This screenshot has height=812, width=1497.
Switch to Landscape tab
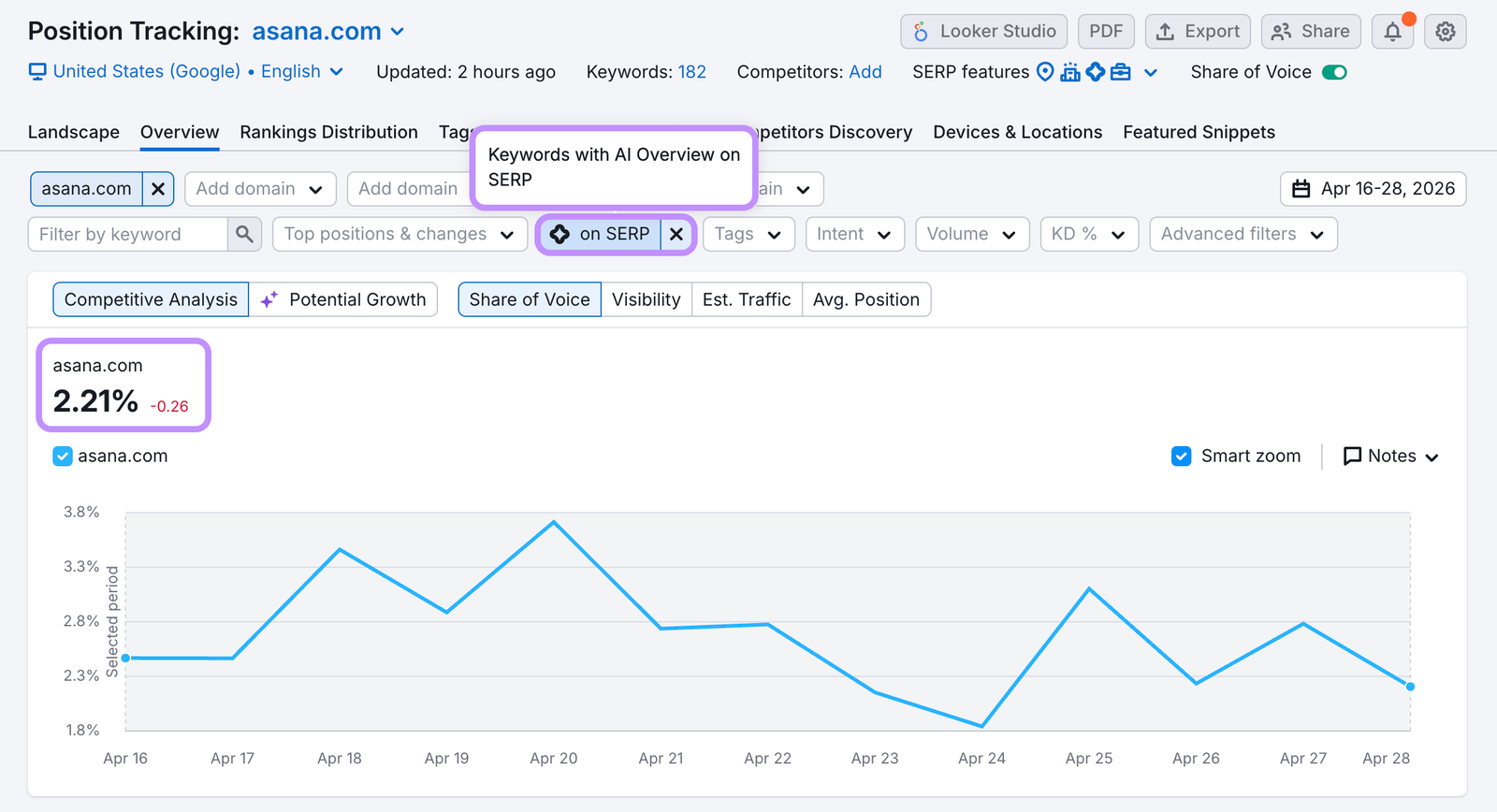[74, 132]
